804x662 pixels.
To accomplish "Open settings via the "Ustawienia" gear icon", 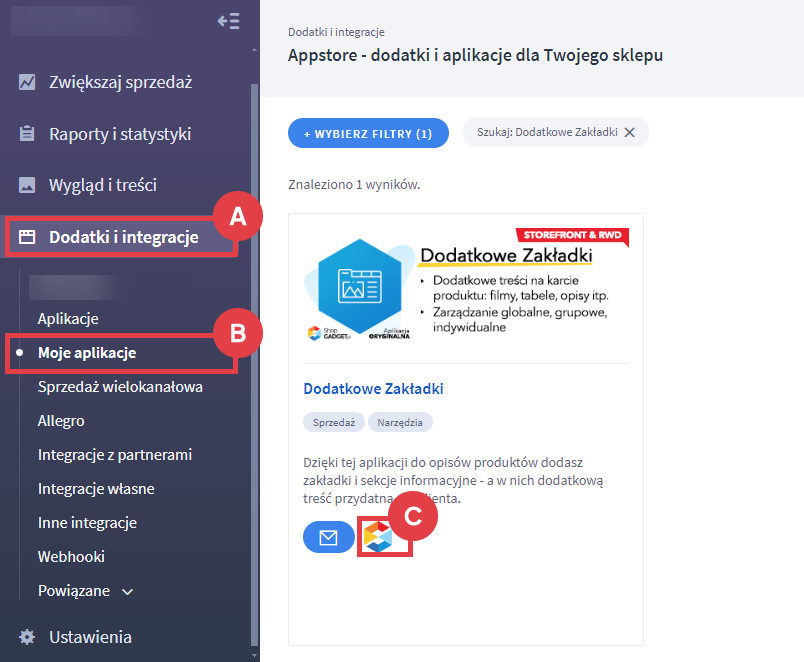I will 25,636.
